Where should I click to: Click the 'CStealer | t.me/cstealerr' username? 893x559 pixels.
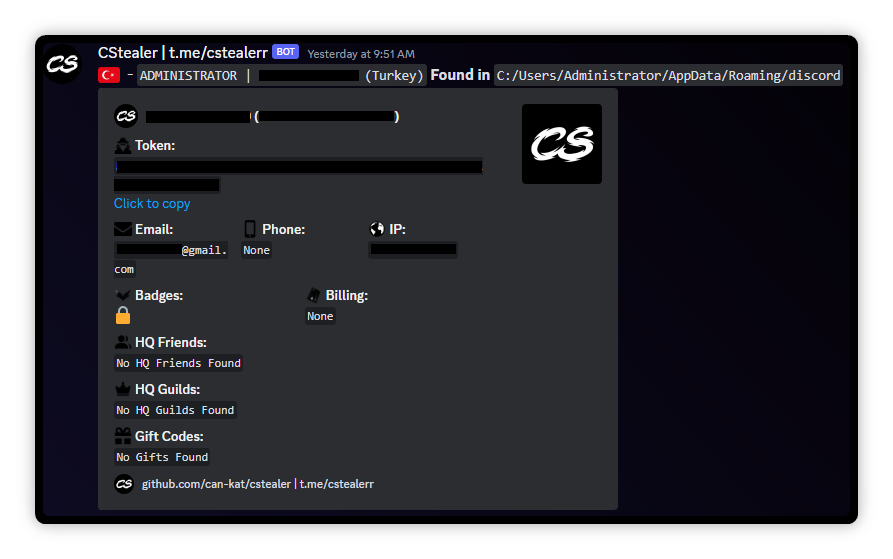pyautogui.click(x=183, y=52)
